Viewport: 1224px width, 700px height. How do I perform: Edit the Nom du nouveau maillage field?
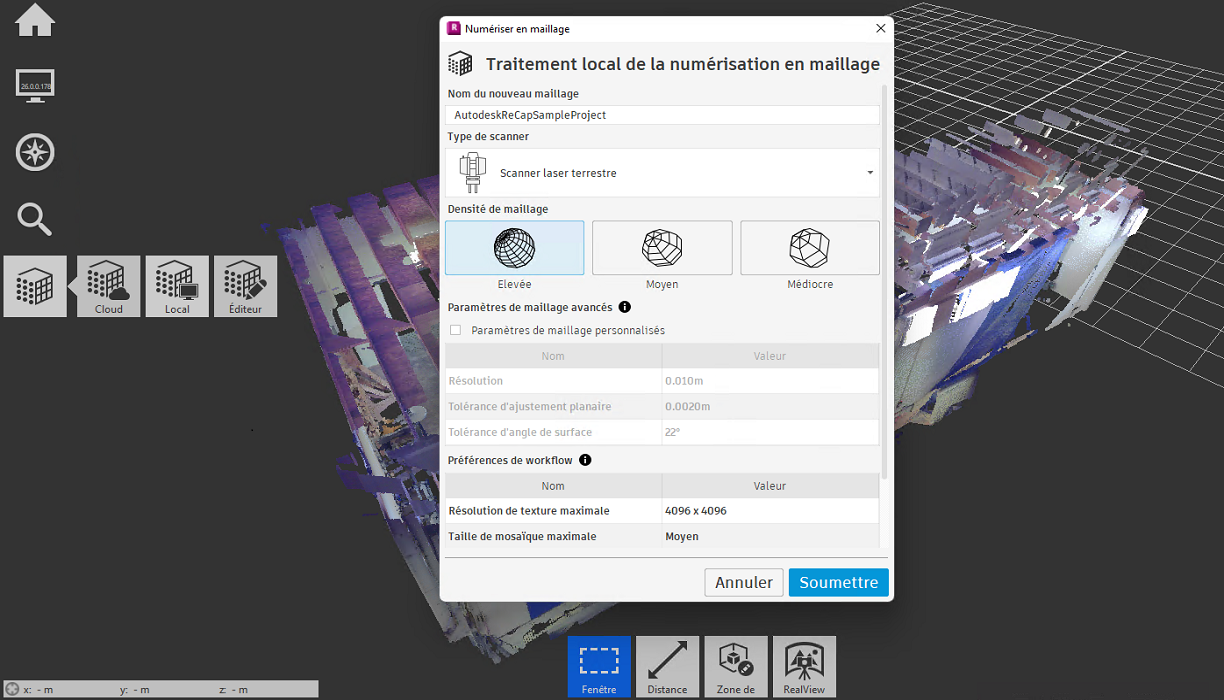(662, 115)
